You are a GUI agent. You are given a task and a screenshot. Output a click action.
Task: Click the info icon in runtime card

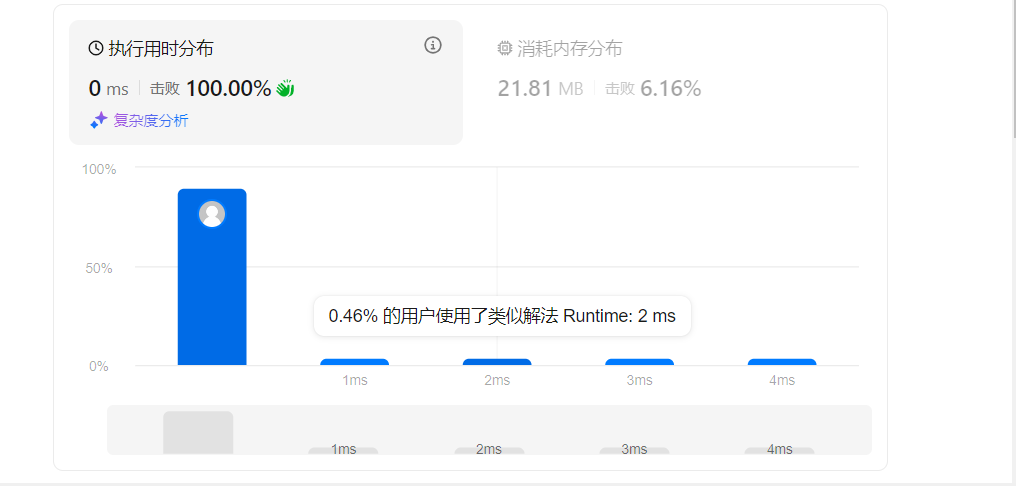[433, 45]
